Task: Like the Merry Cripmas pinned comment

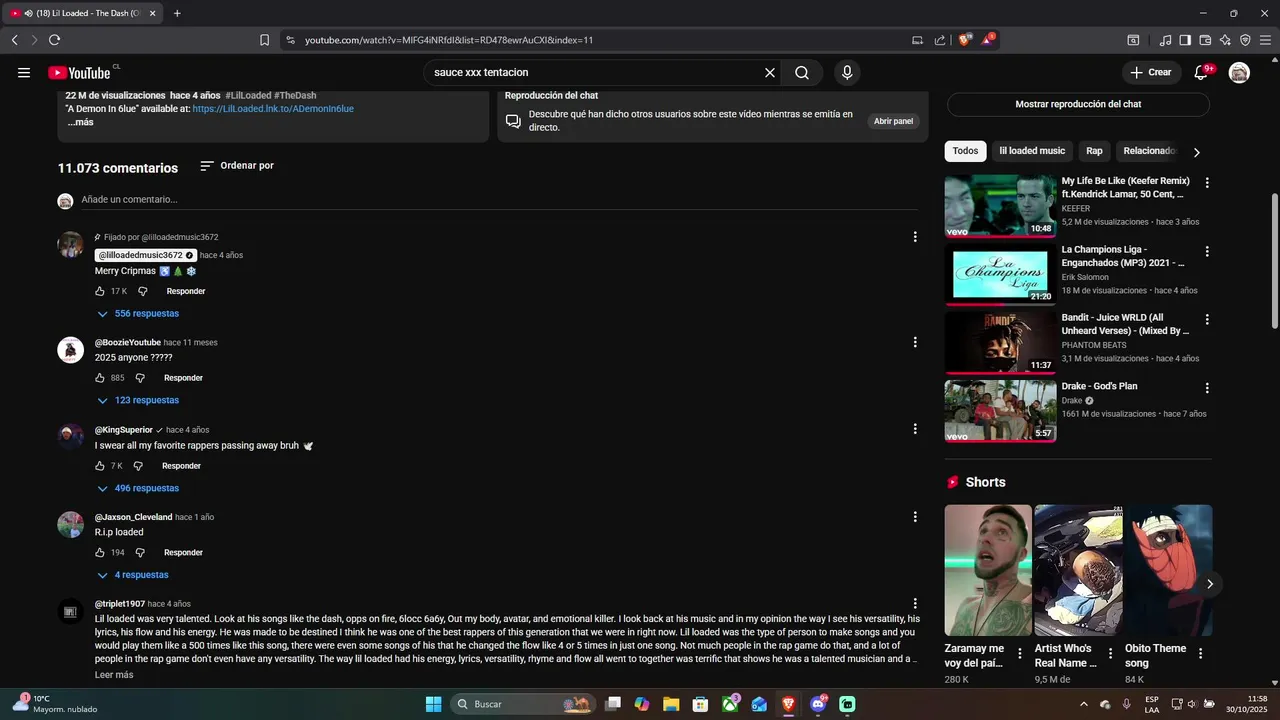Action: (100, 291)
